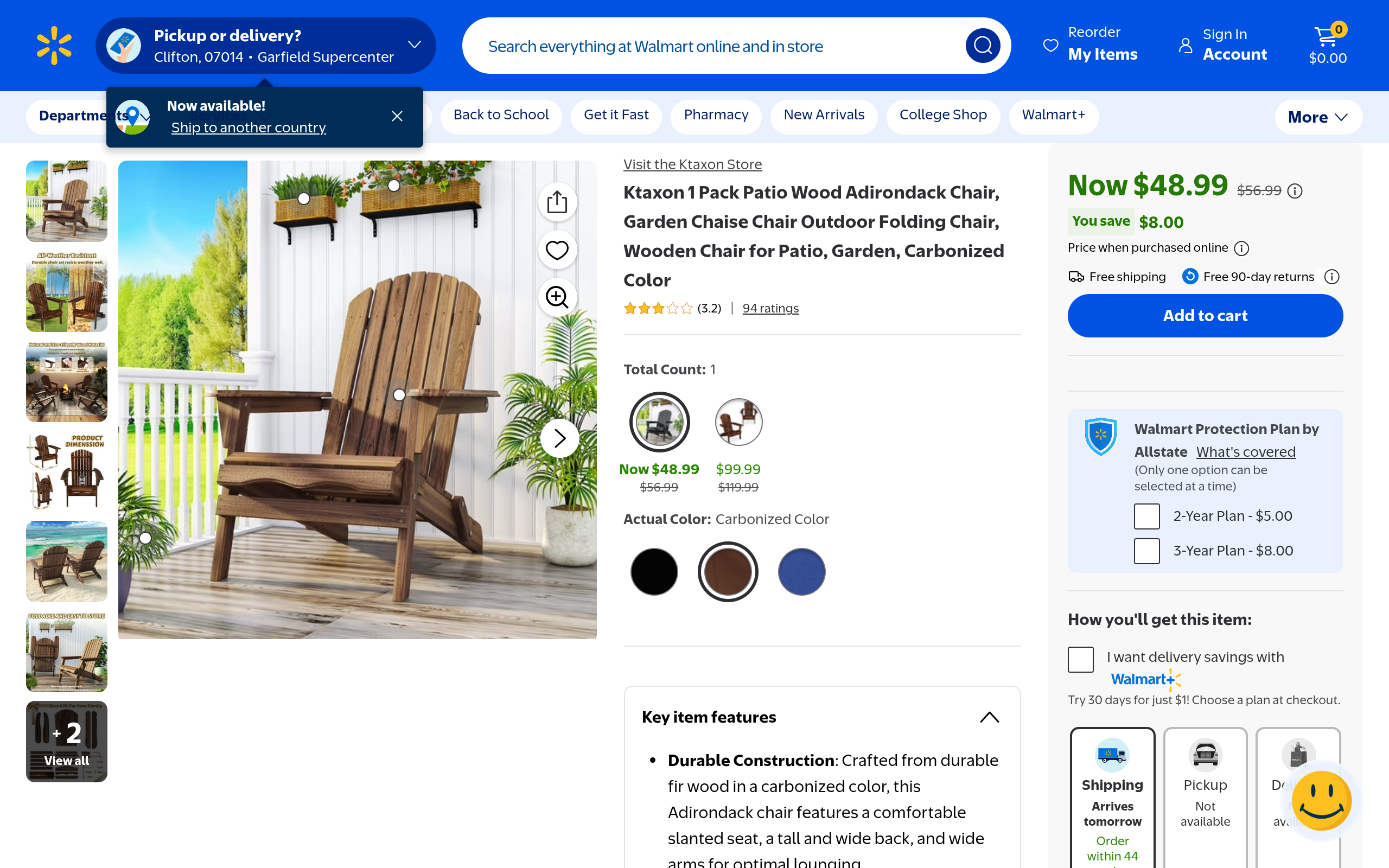1389x868 pixels.
Task: Open the Product Dimension thumbnail
Action: pos(67,471)
